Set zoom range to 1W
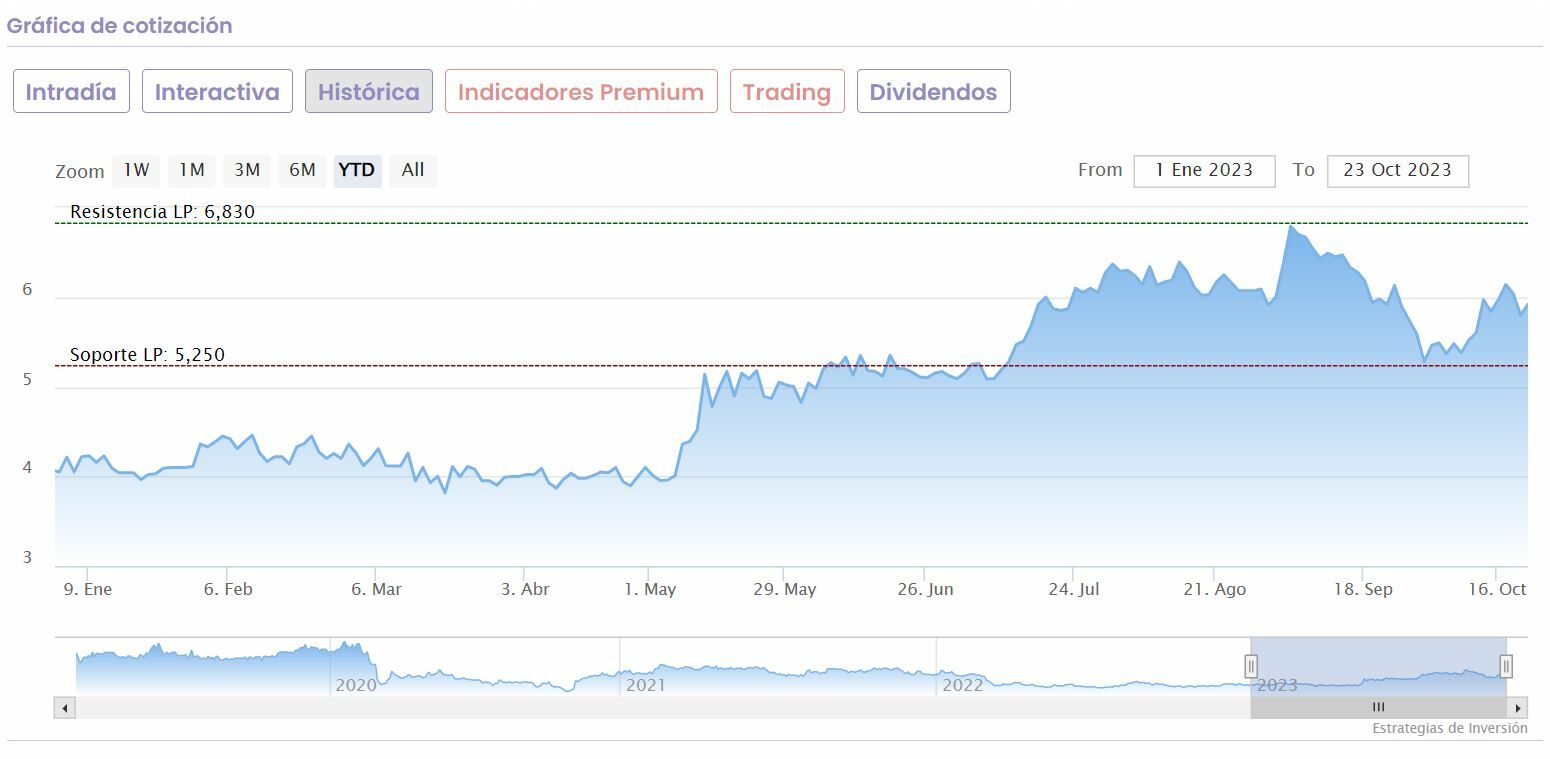The height and width of the screenshot is (759, 1550). point(136,170)
